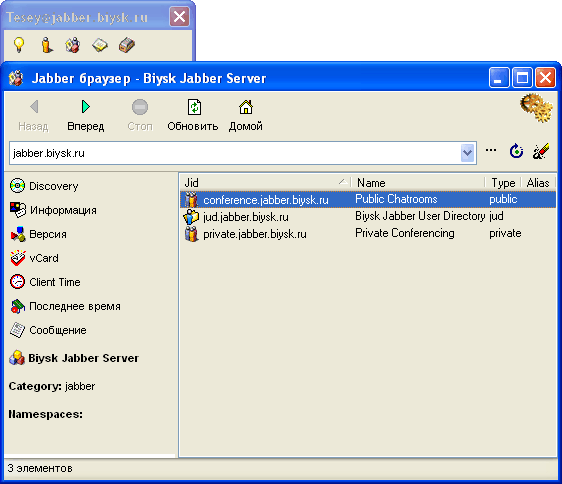The image size is (562, 484).
Task: Click the Client Time clock icon
Action: click(x=18, y=282)
